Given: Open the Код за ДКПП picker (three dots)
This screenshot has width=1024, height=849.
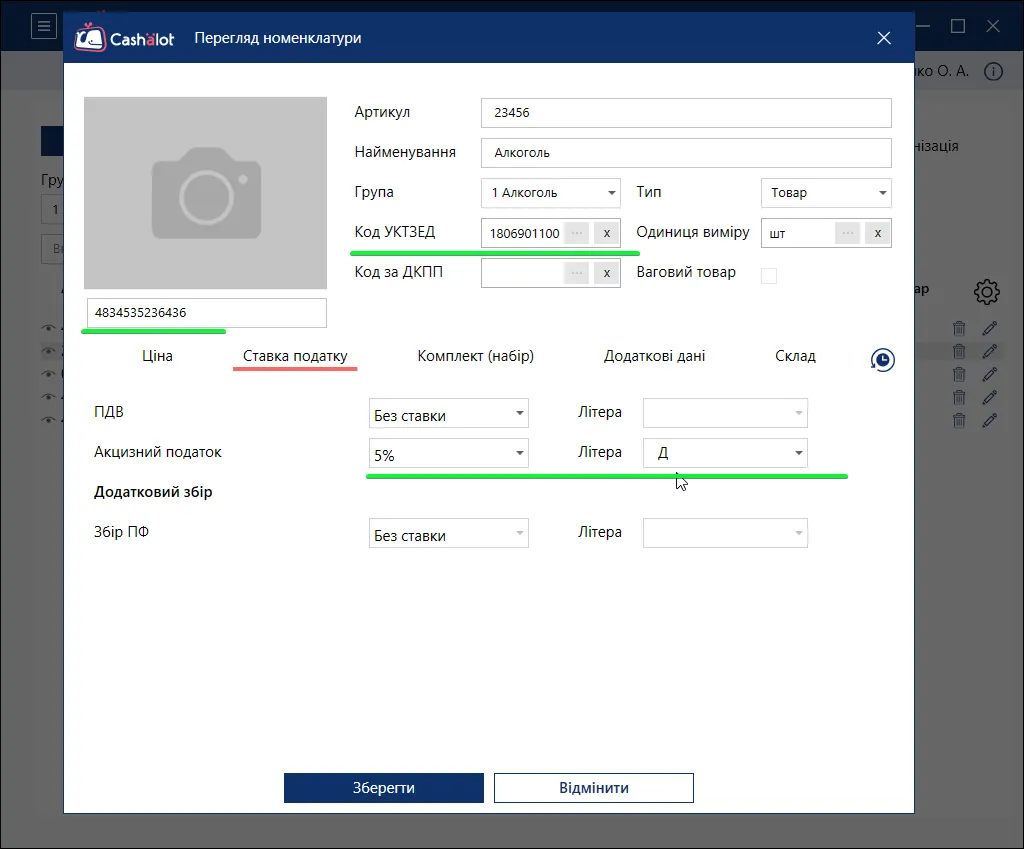Looking at the screenshot, I should click(x=577, y=273).
